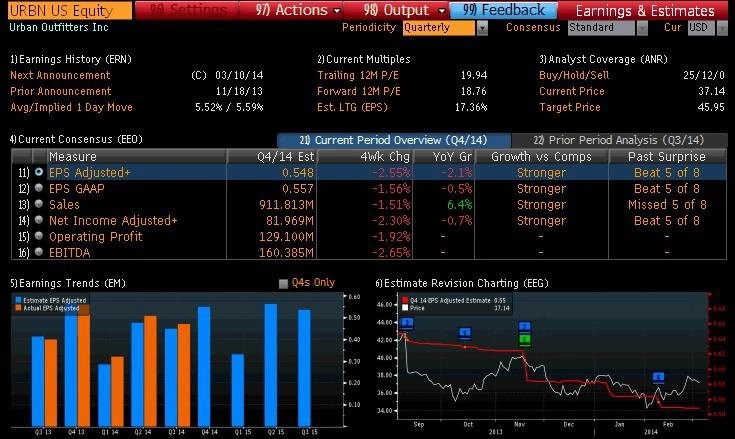
Task: Click the Earnings & Estimates title
Action: click(645, 10)
